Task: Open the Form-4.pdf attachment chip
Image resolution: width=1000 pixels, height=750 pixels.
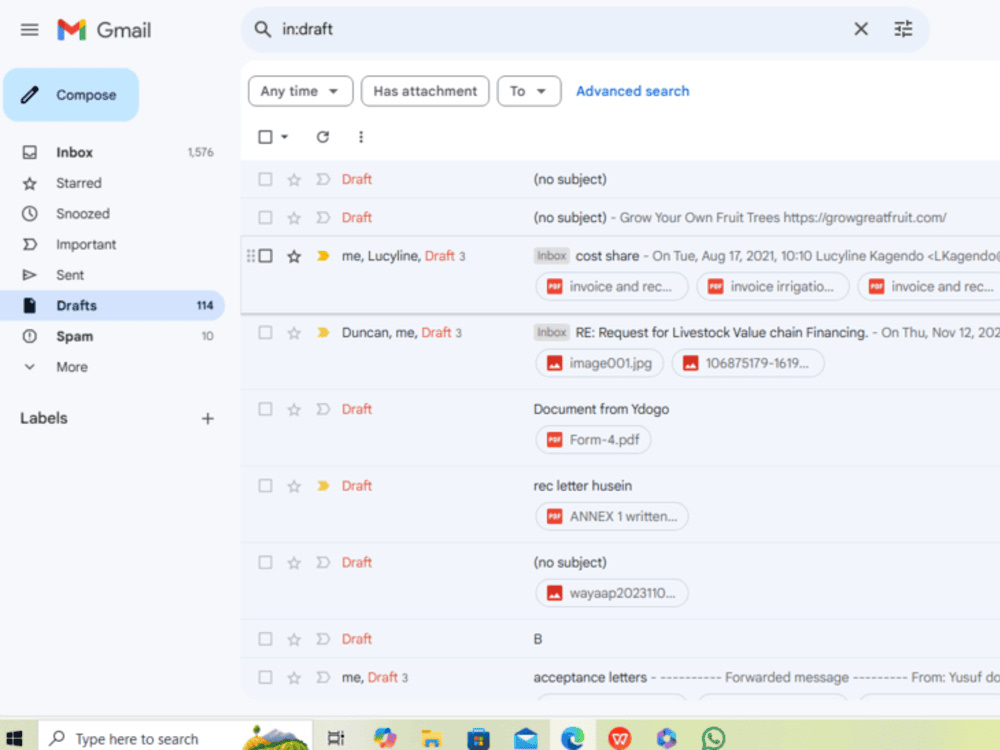Action: (x=593, y=439)
